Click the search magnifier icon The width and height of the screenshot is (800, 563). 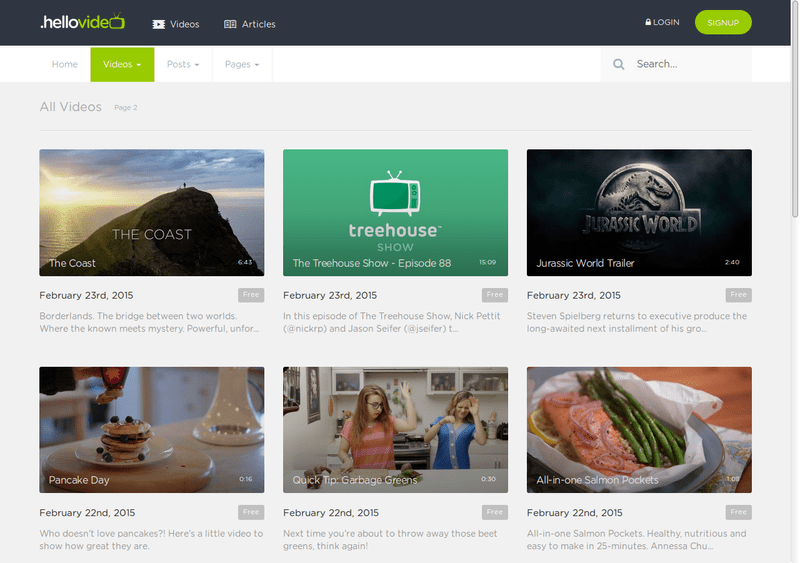(619, 64)
